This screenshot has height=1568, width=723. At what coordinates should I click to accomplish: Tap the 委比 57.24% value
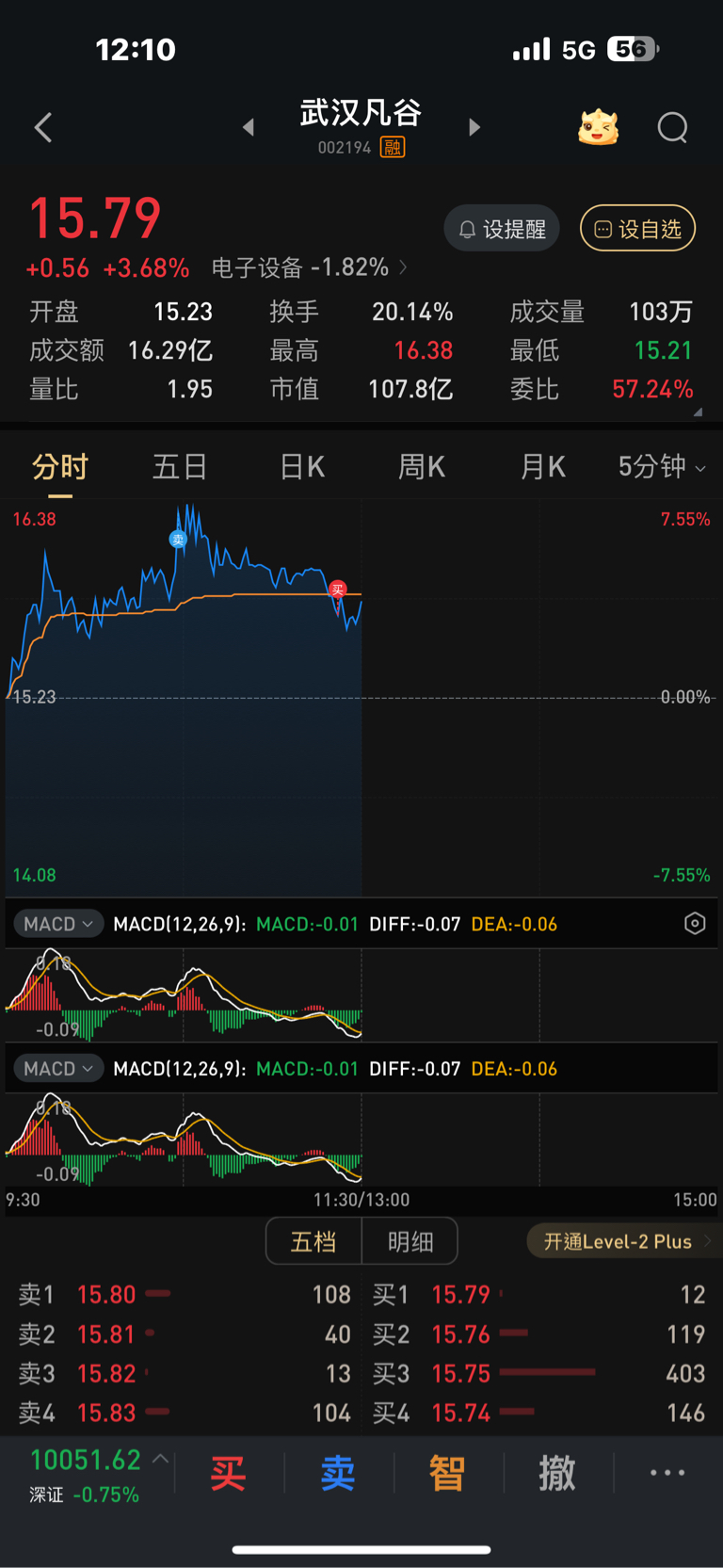(x=652, y=389)
